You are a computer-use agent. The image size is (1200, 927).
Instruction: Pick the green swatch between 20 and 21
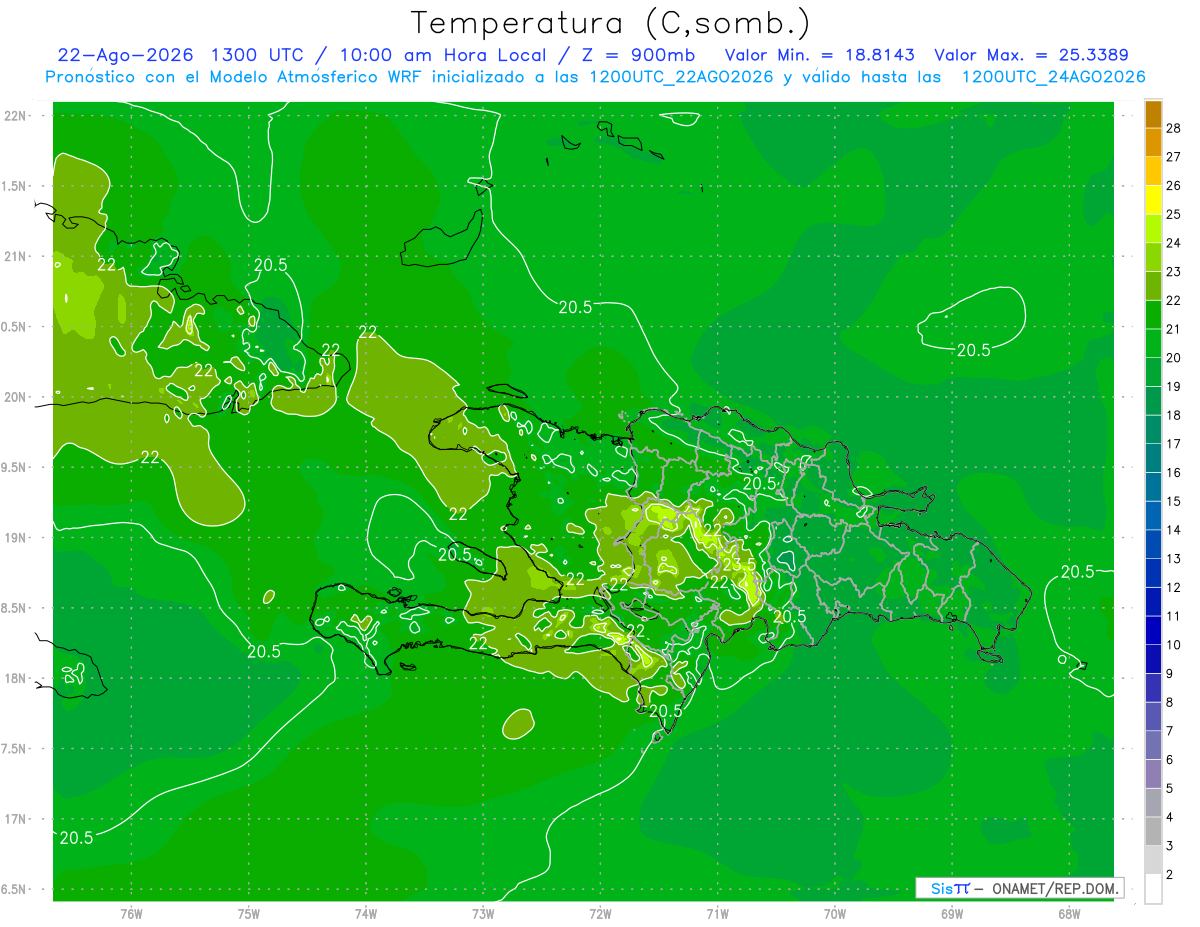coord(1154,343)
